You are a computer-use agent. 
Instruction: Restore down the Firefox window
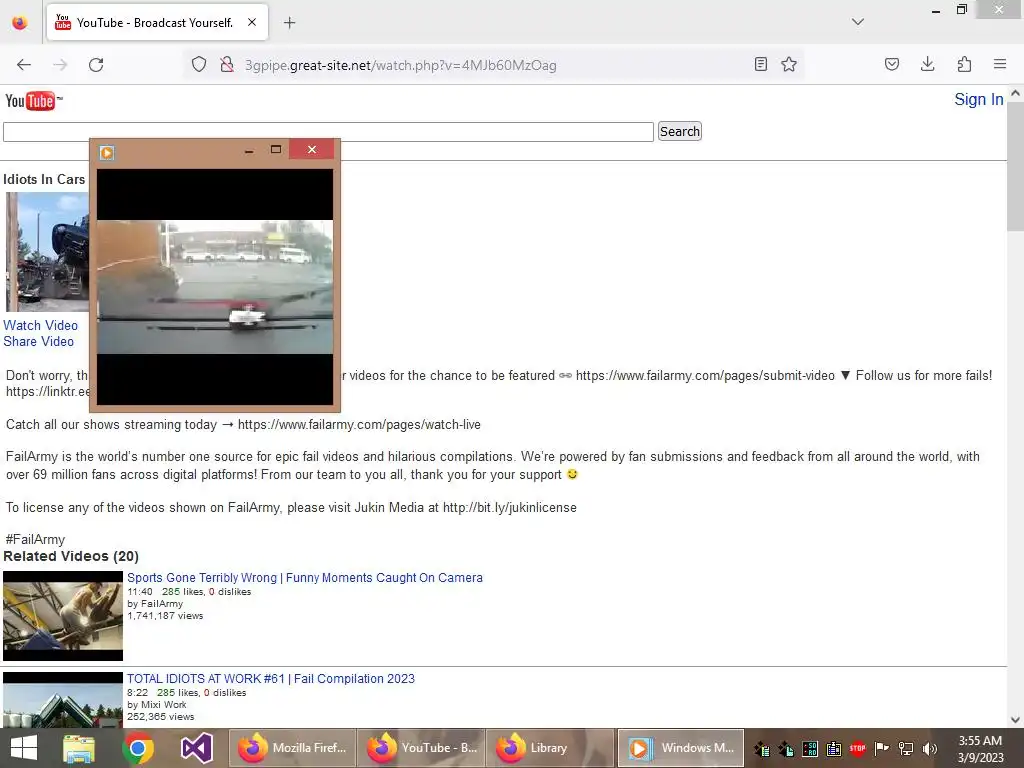click(961, 9)
